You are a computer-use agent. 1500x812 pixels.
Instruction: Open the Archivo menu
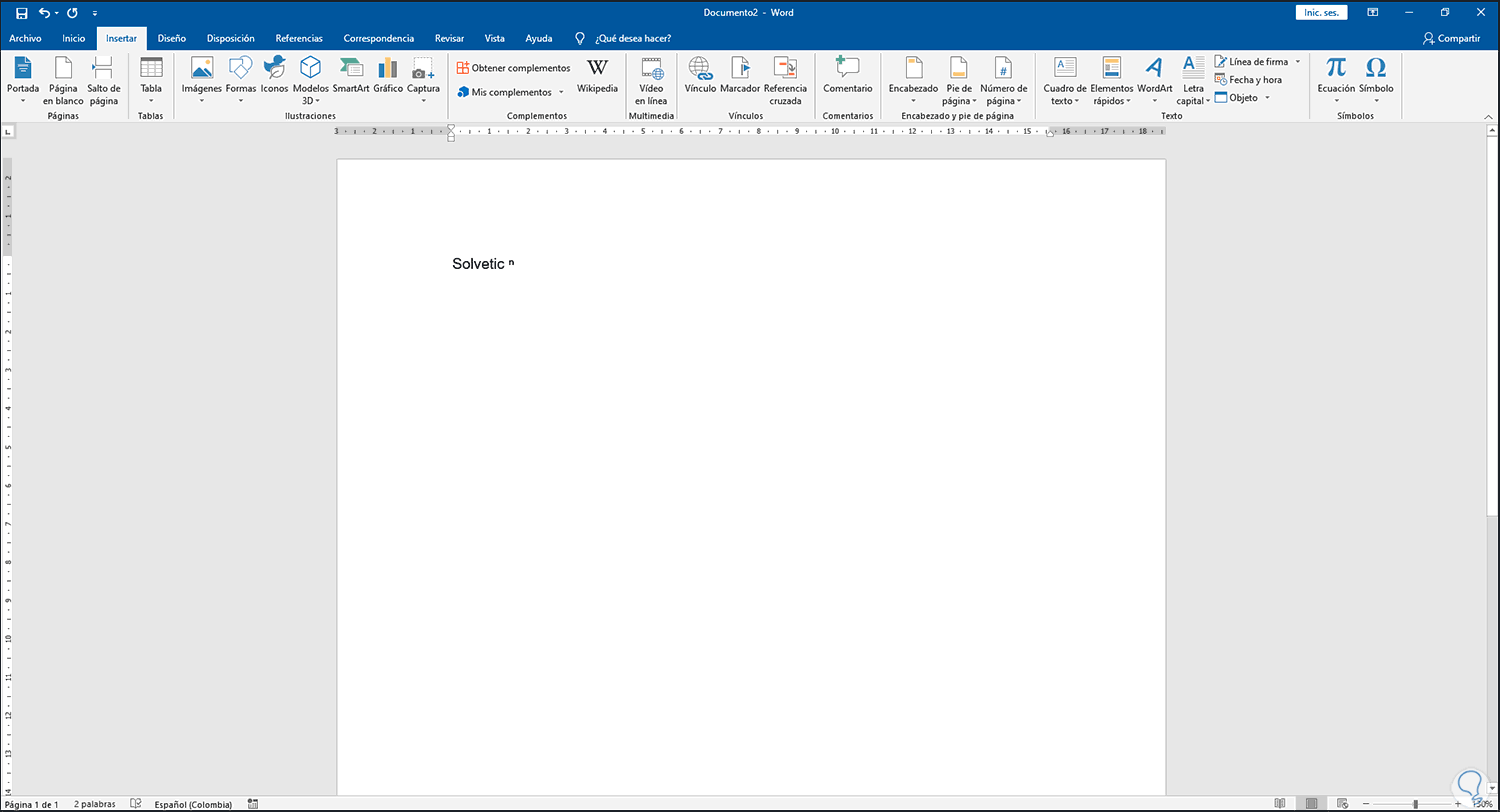(x=25, y=38)
